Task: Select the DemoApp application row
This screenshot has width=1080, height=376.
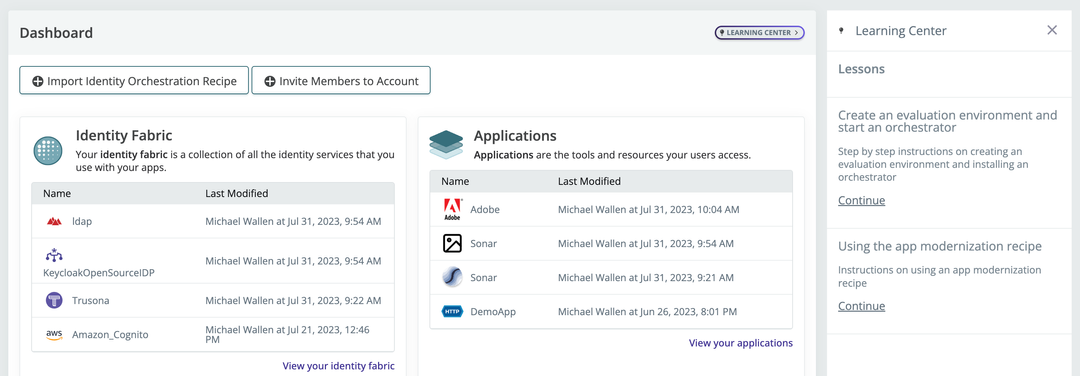Action: pyautogui.click(x=611, y=312)
